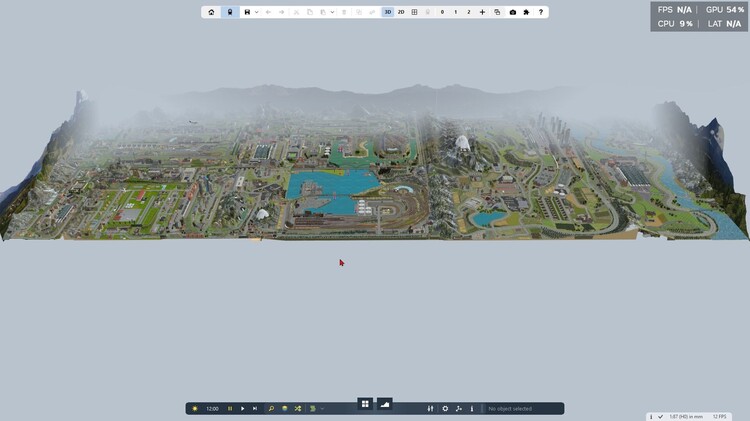Open the paste options dropdown arrow
Viewport: 750px width, 421px height.
pyautogui.click(x=332, y=12)
